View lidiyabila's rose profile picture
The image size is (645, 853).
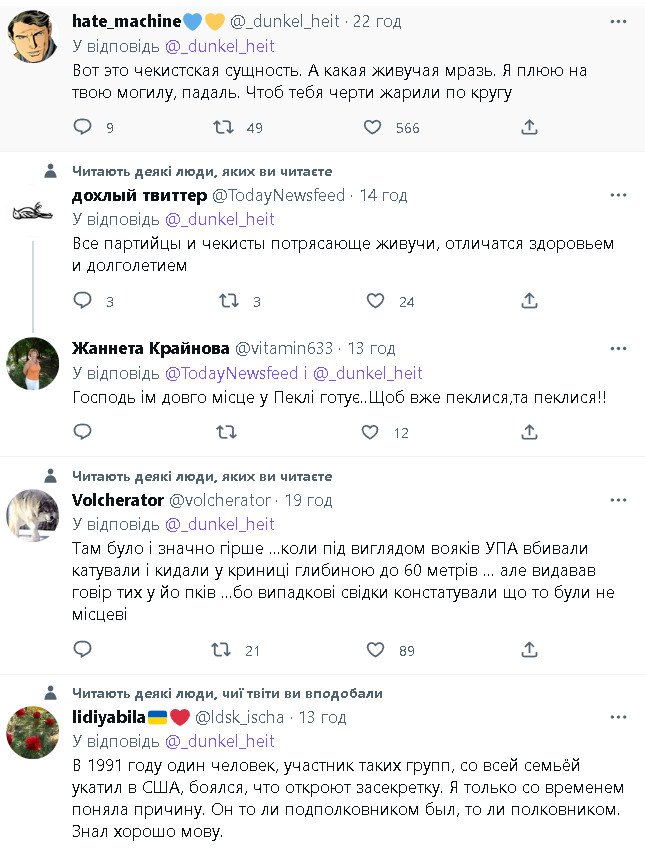click(32, 732)
